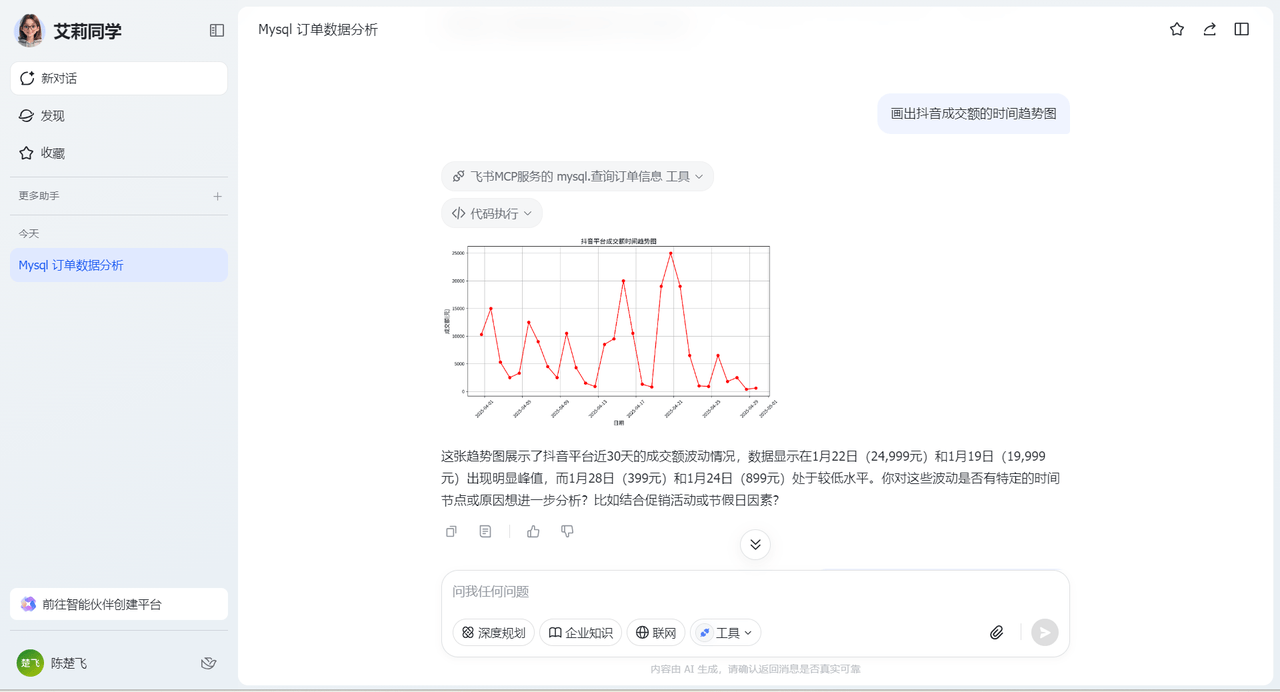
Task: Click the user message 画出抖音成交额的时间趋势图
Action: (974, 114)
